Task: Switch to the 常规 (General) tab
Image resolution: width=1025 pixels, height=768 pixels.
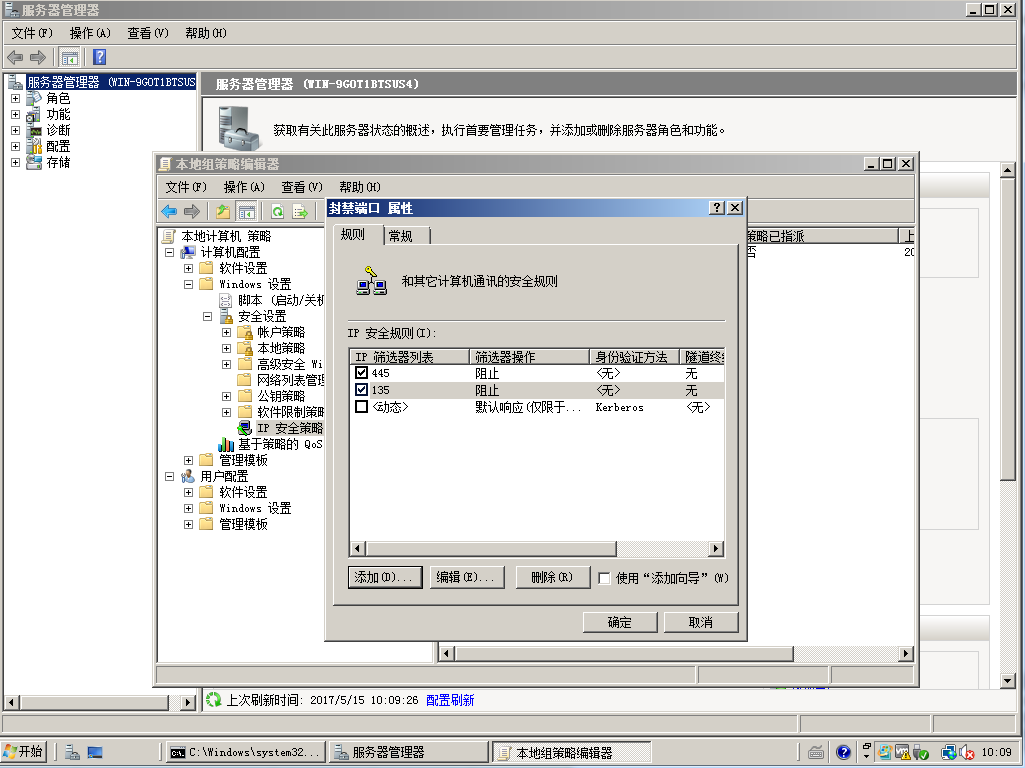Action: (x=408, y=235)
